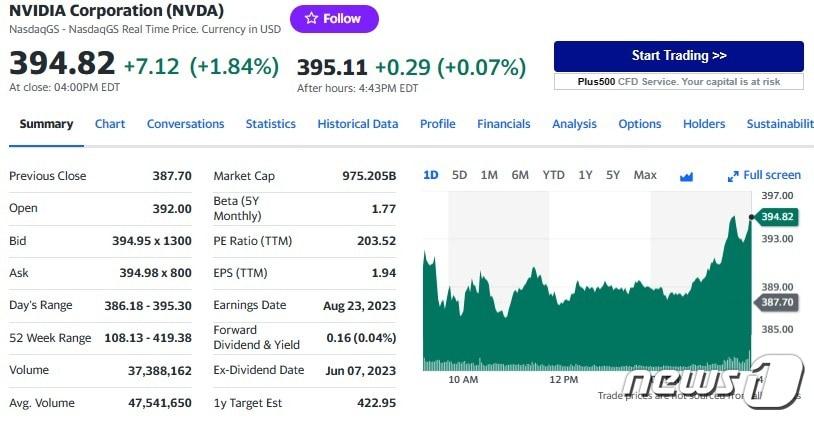Open the Historical Data tab
The height and width of the screenshot is (421, 814).
tap(358, 124)
